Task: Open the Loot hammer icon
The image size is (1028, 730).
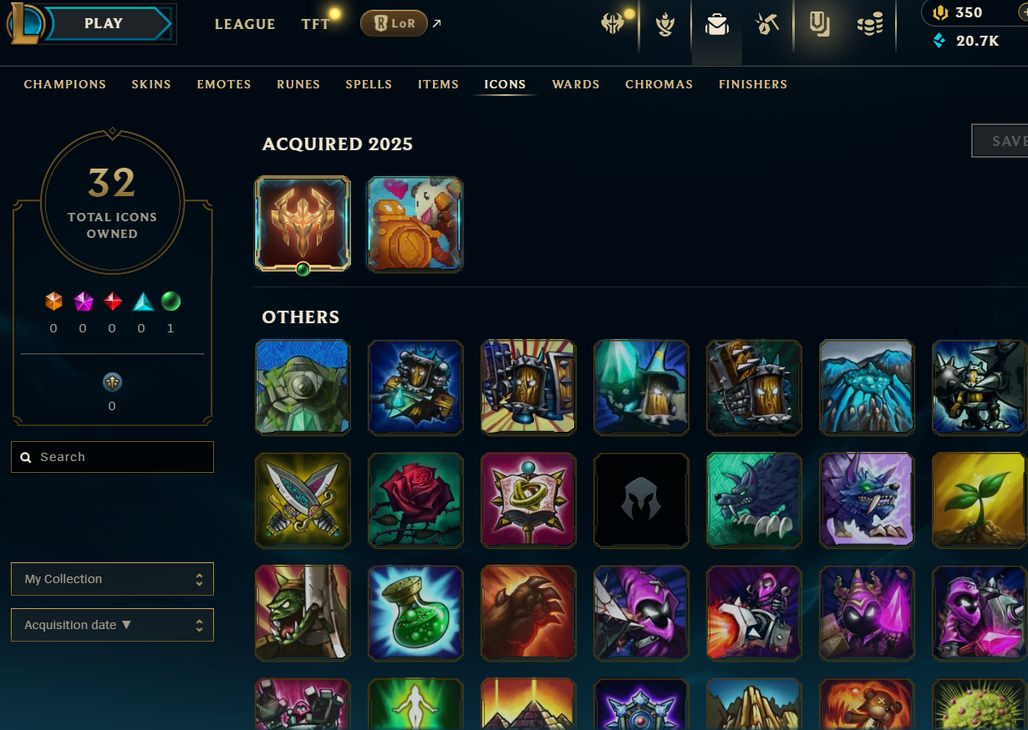Action: click(x=766, y=25)
